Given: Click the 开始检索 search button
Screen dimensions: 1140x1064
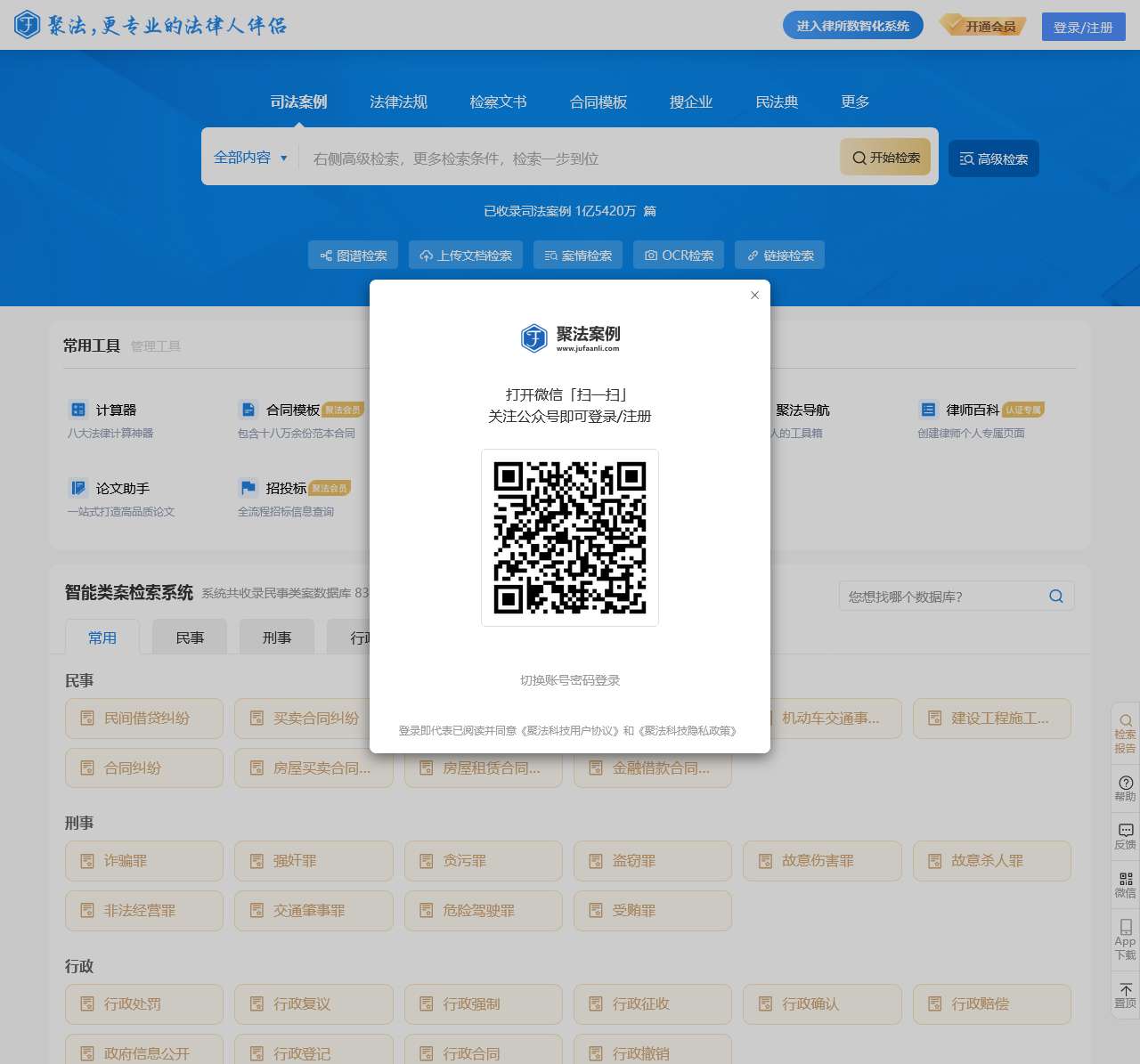Looking at the screenshot, I should coord(885,157).
